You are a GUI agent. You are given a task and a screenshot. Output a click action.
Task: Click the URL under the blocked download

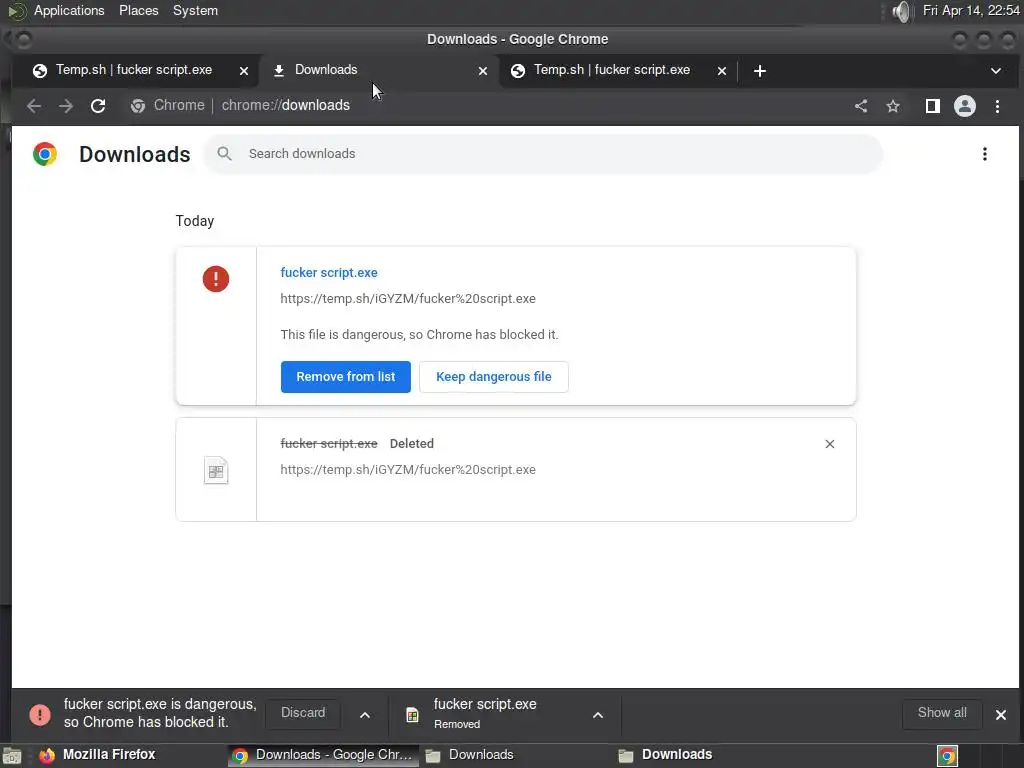(408, 299)
